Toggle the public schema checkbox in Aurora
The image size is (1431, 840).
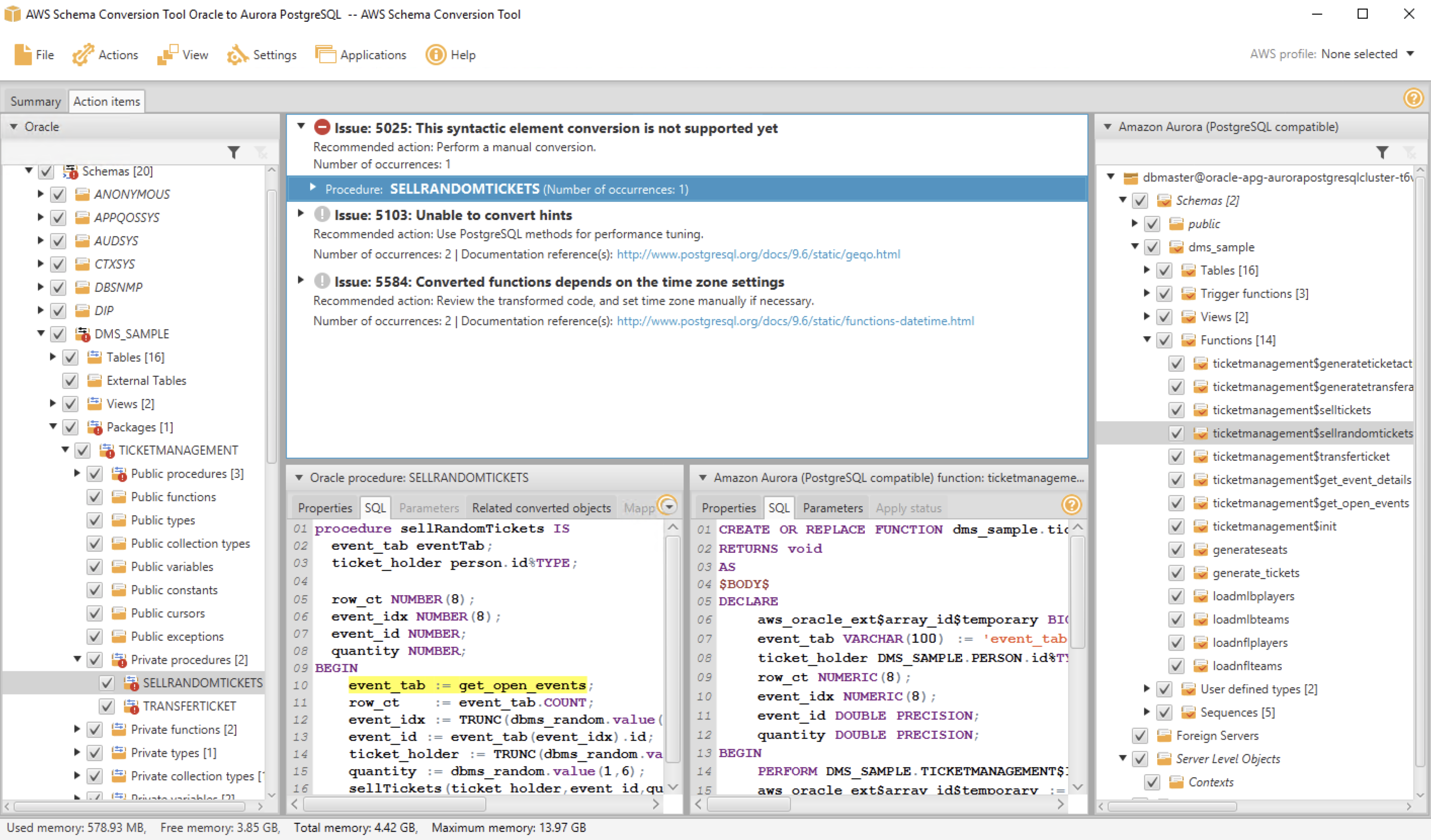click(1152, 224)
